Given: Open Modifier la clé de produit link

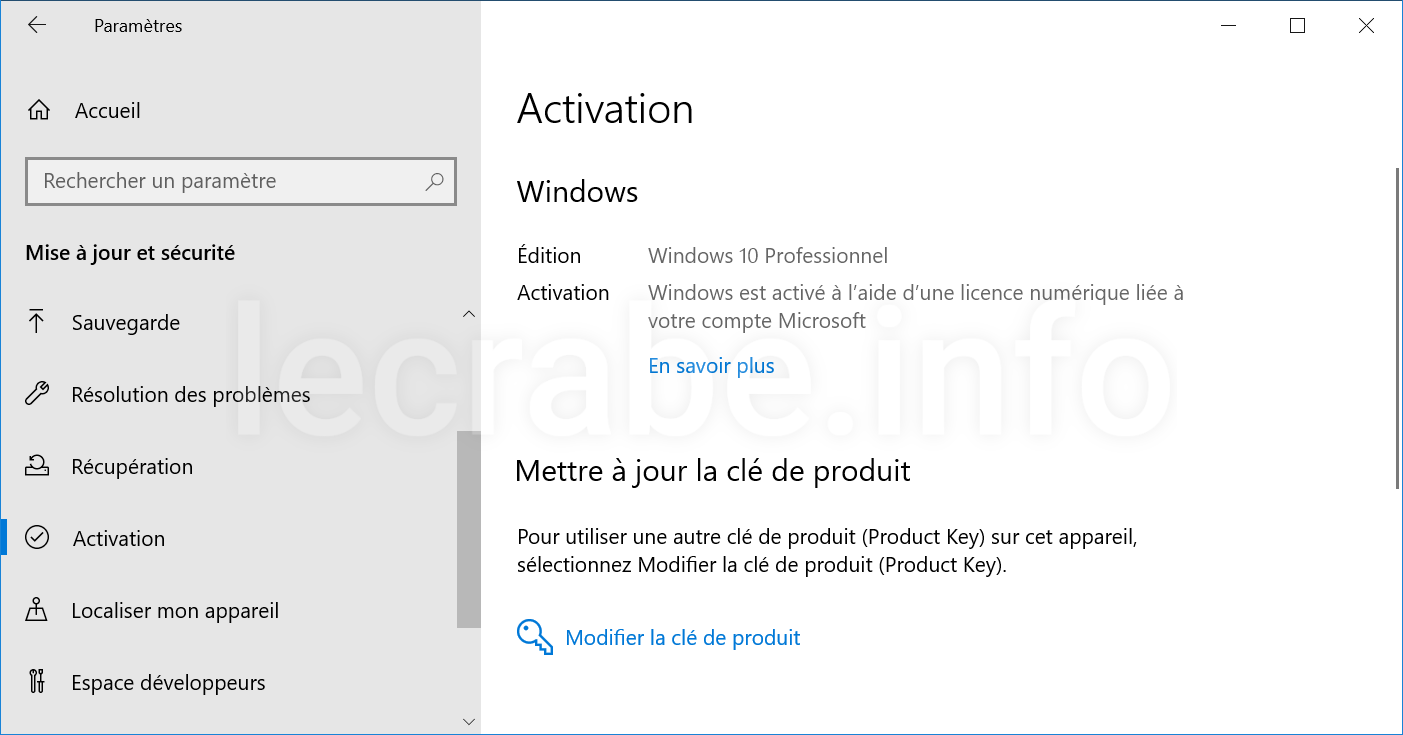Looking at the screenshot, I should 683,638.
